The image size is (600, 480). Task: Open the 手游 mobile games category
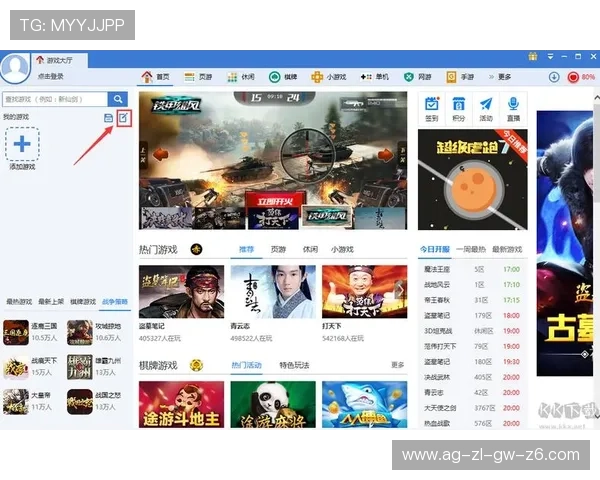tap(460, 77)
